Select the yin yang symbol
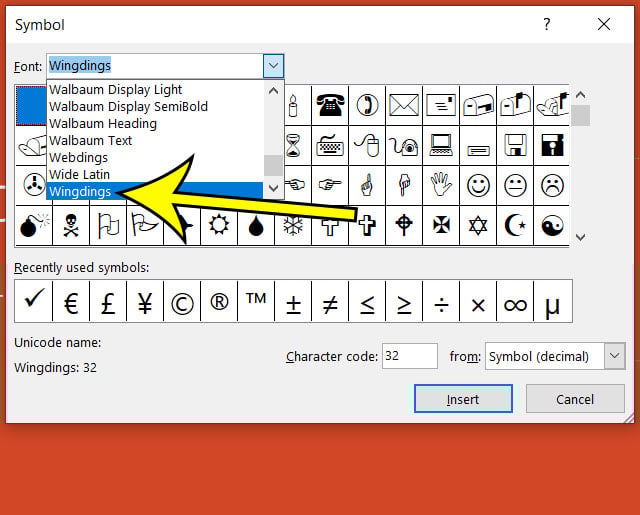The width and height of the screenshot is (640, 515). [552, 225]
